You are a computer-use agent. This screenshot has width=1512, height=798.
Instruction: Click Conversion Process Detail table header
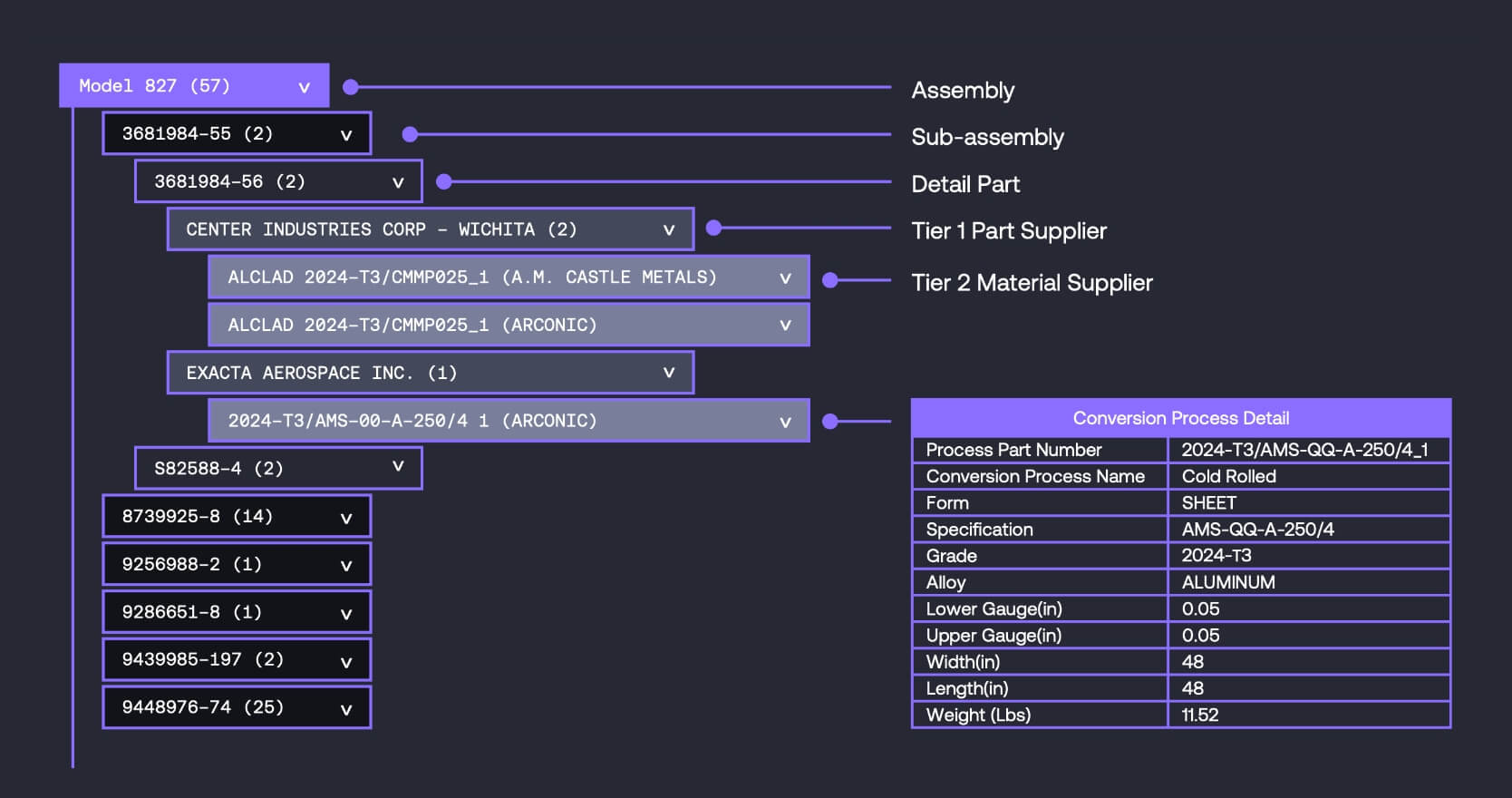pyautogui.click(x=1181, y=418)
